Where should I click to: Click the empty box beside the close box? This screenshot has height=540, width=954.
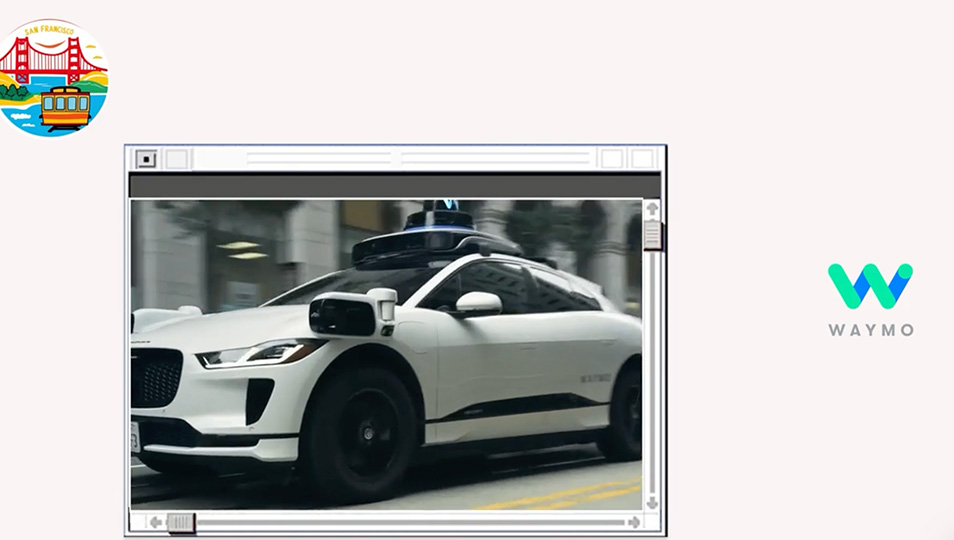176,159
